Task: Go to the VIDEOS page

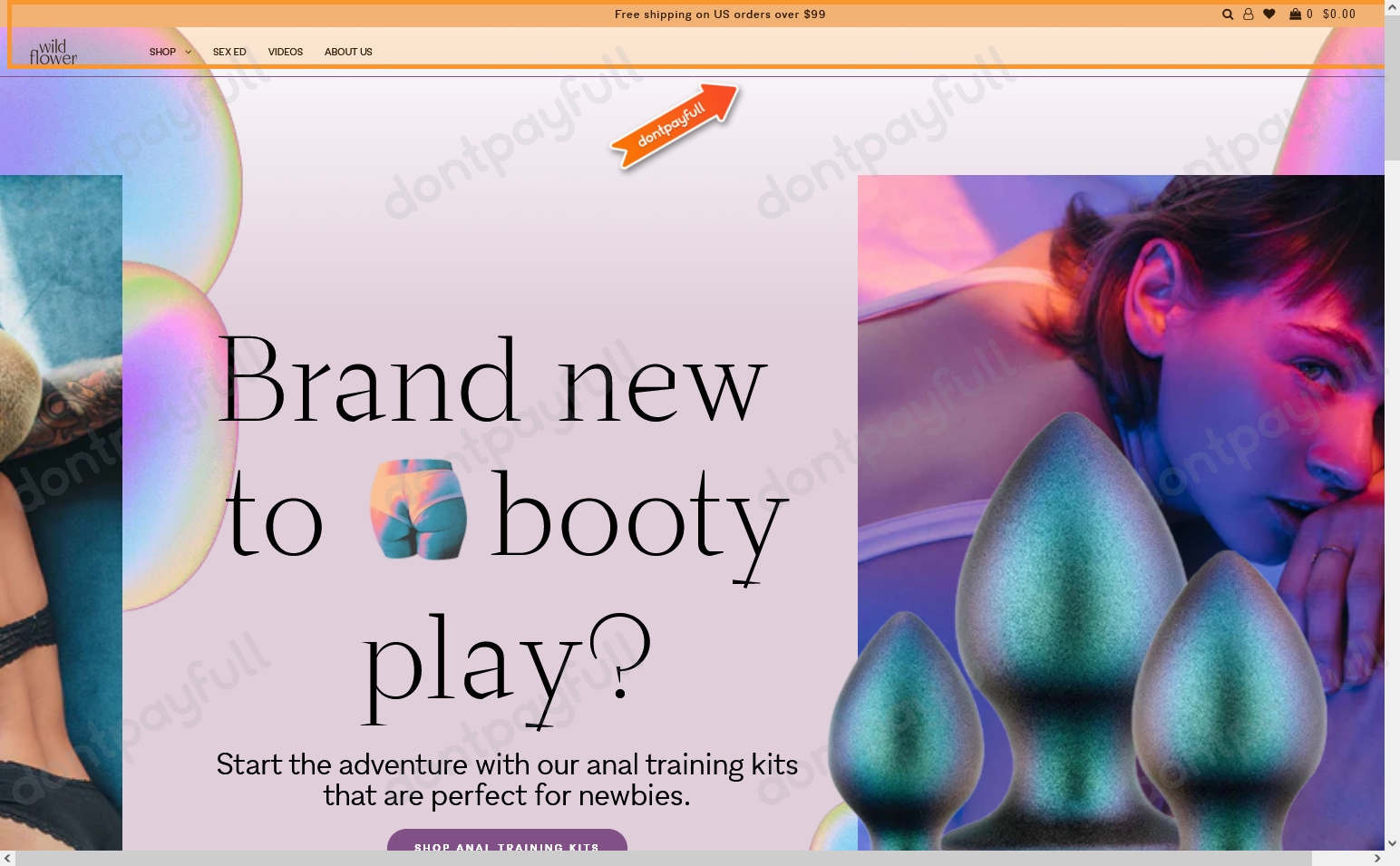Action: coord(286,52)
